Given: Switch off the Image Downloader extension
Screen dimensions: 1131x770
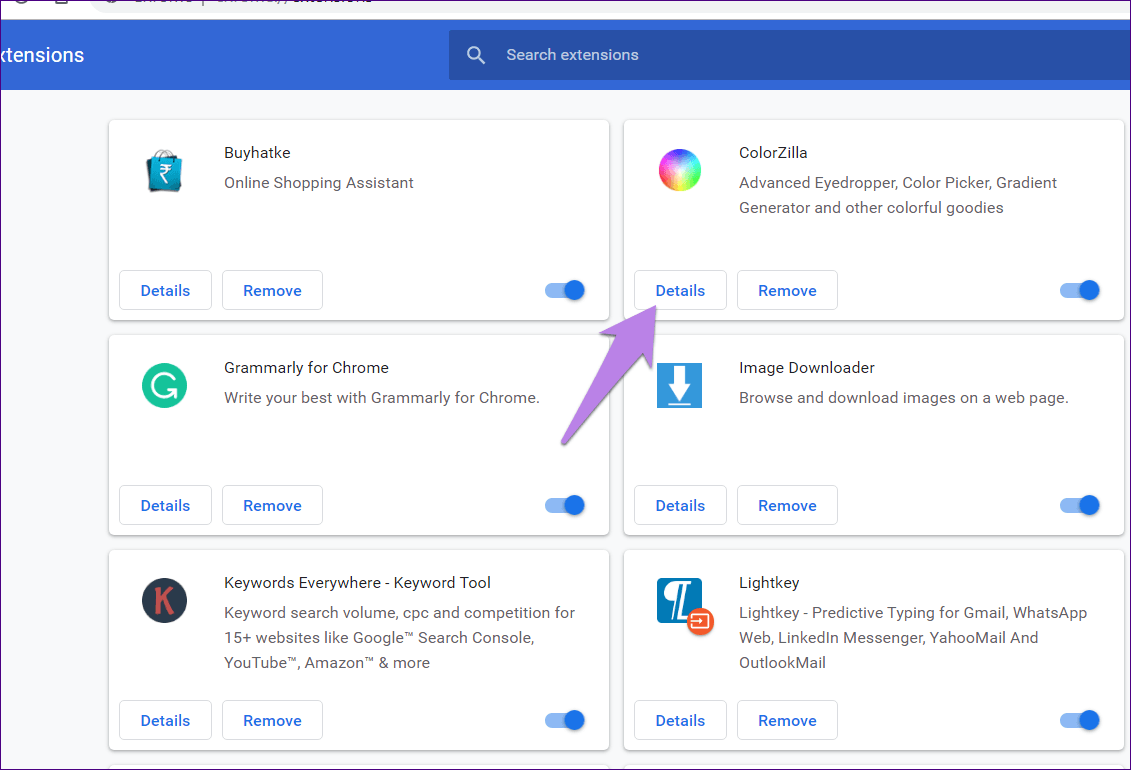Looking at the screenshot, I should 1080,505.
